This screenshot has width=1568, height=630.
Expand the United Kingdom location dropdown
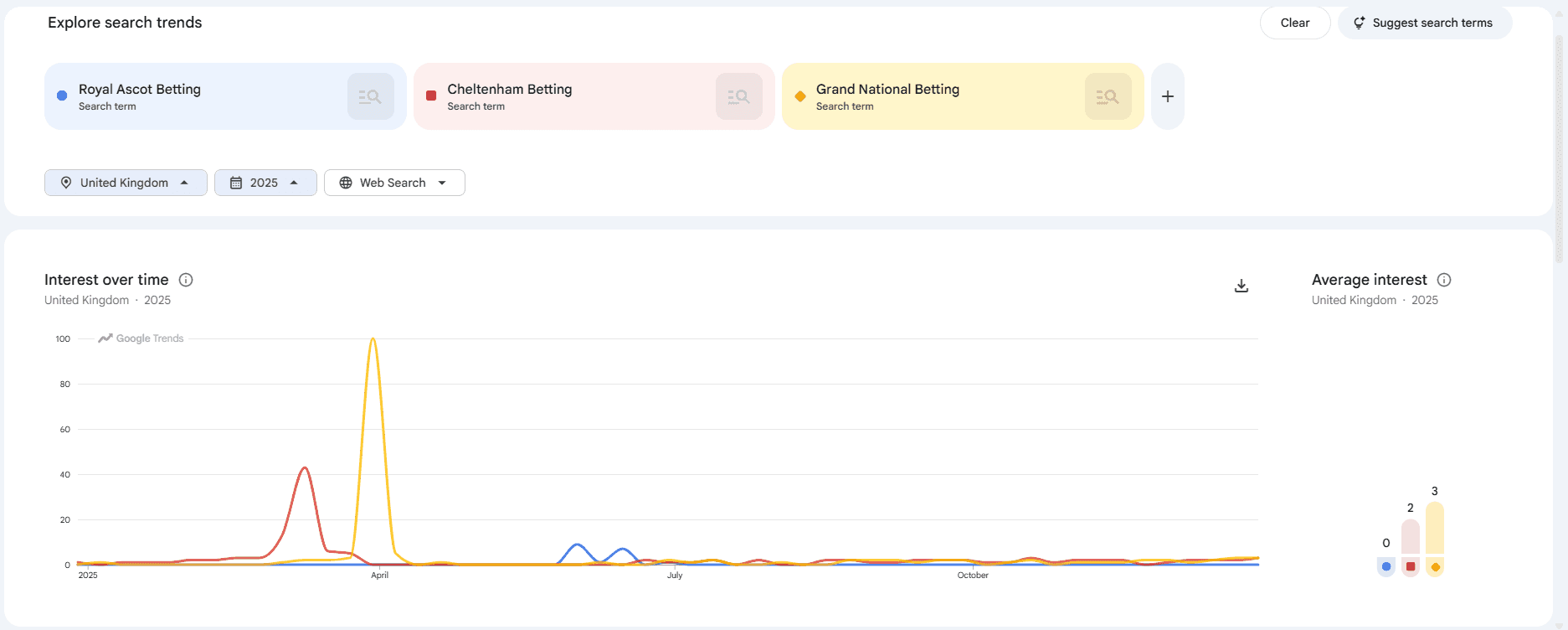click(126, 183)
